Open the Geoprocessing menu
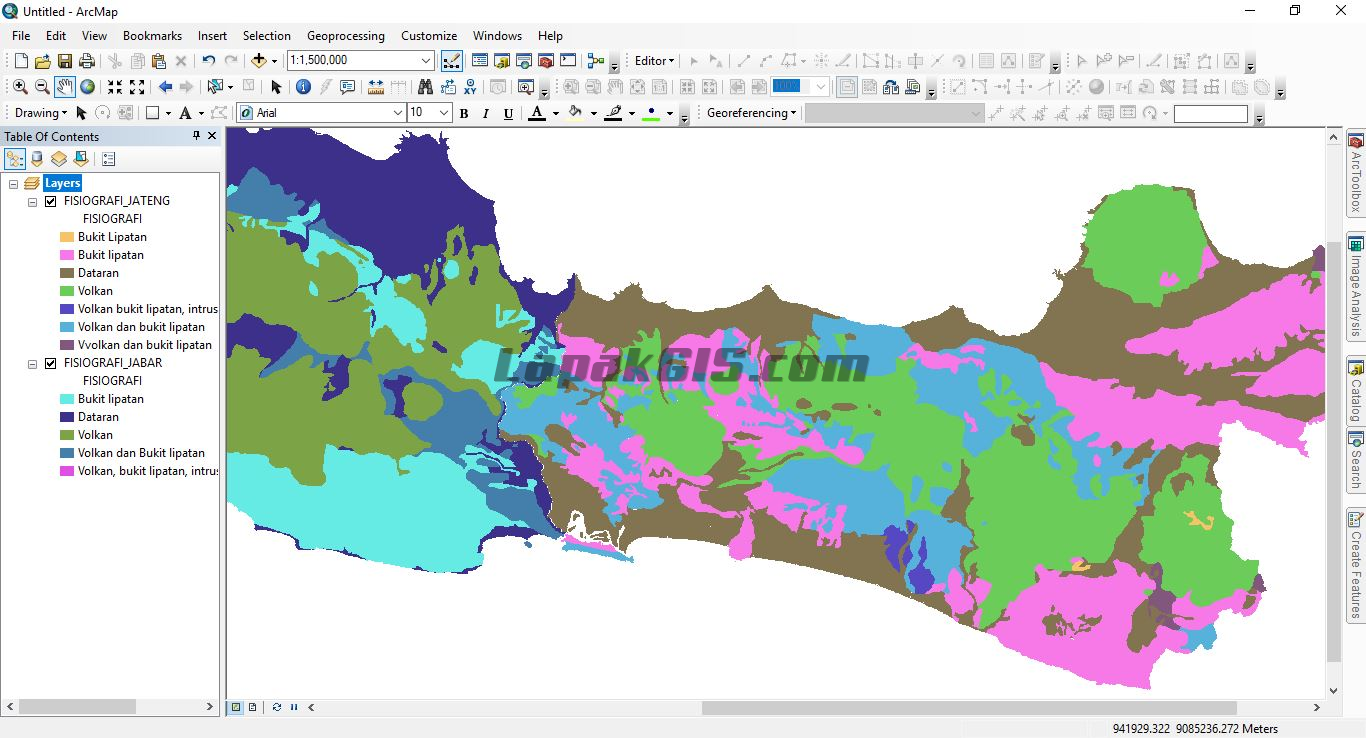This screenshot has height=738, width=1366. [x=345, y=35]
